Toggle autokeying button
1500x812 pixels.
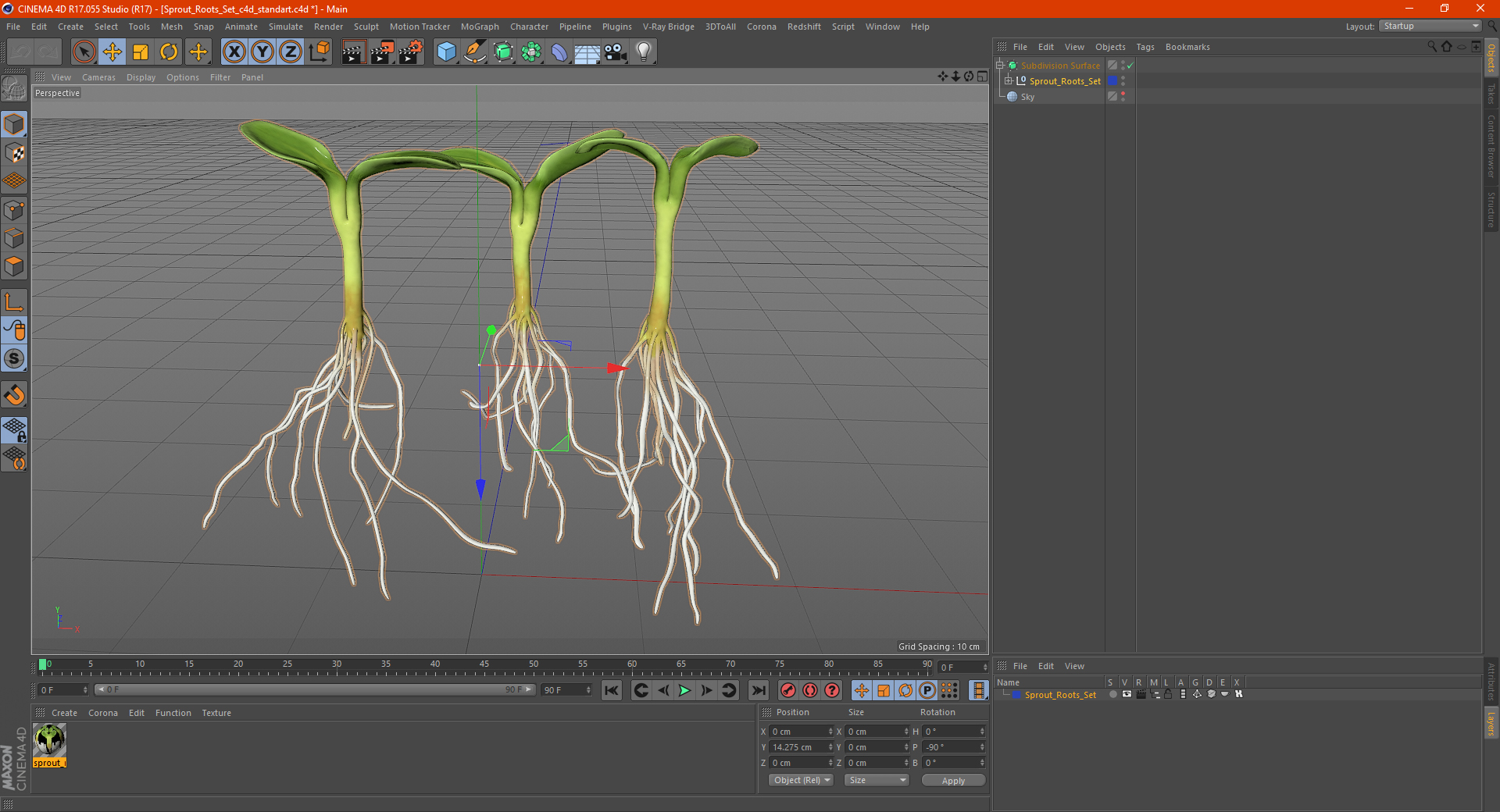coord(810,690)
